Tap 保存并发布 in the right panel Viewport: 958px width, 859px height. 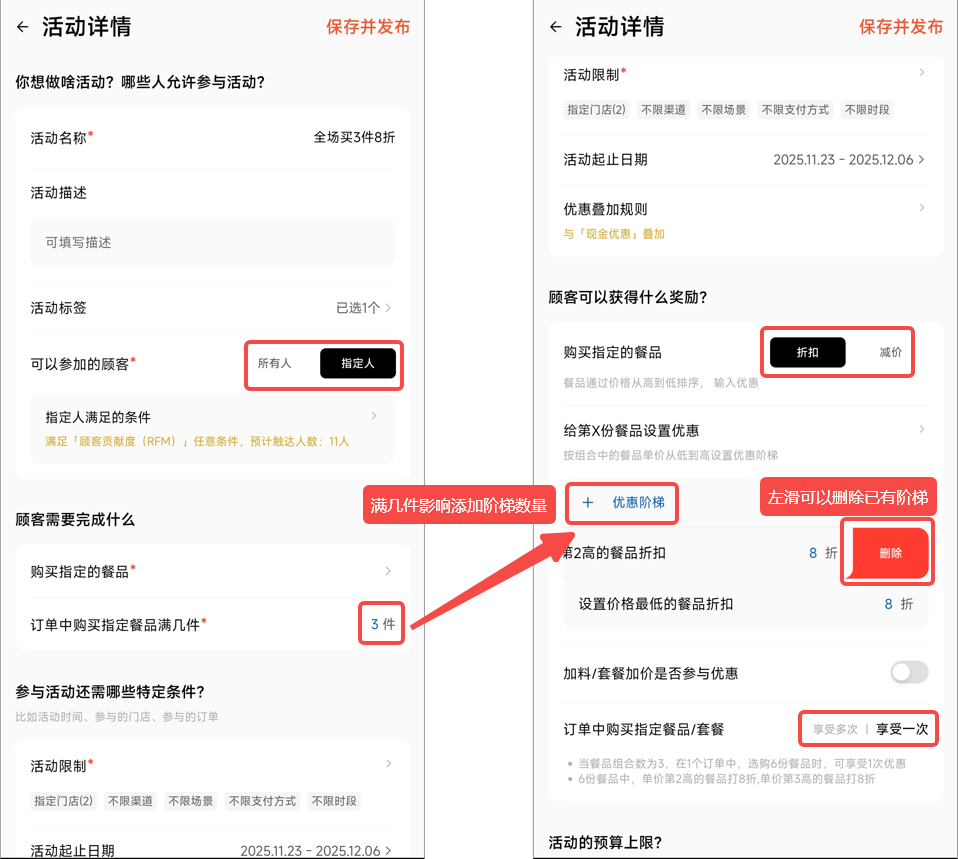(900, 27)
